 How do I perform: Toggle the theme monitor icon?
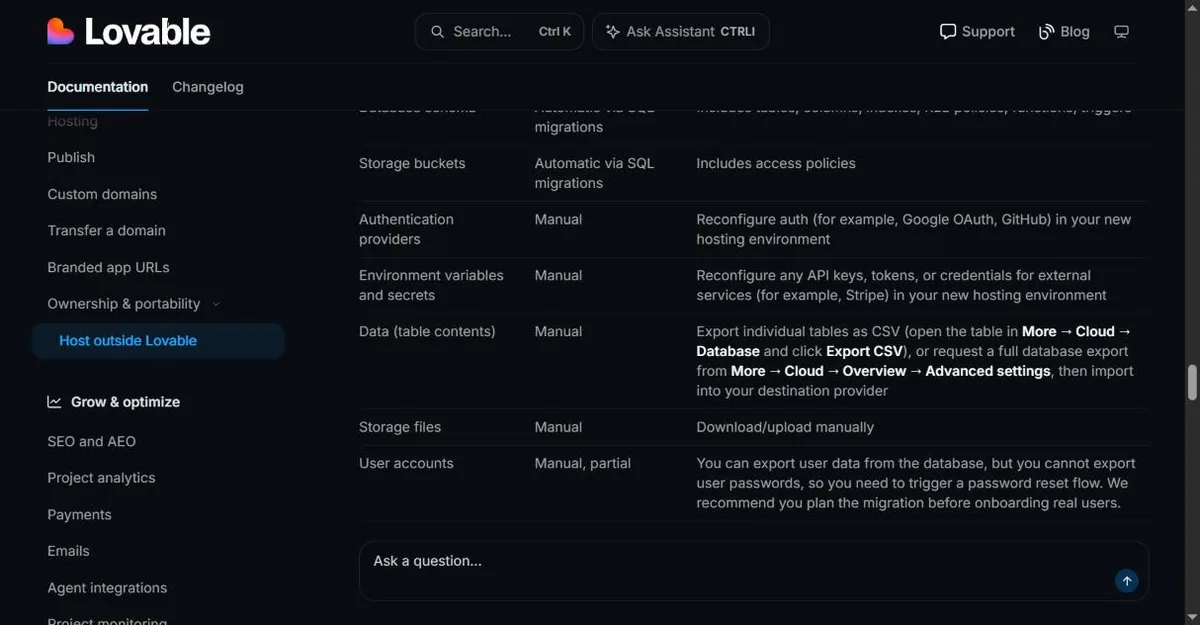[x=1121, y=32]
